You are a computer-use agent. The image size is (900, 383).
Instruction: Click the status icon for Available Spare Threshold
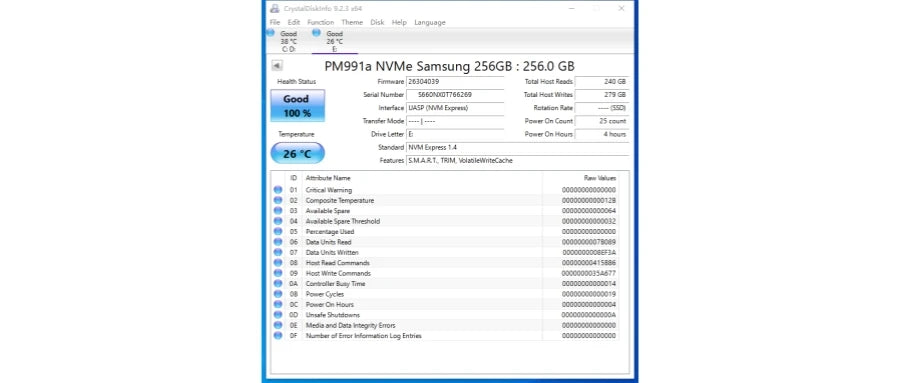(x=278, y=220)
